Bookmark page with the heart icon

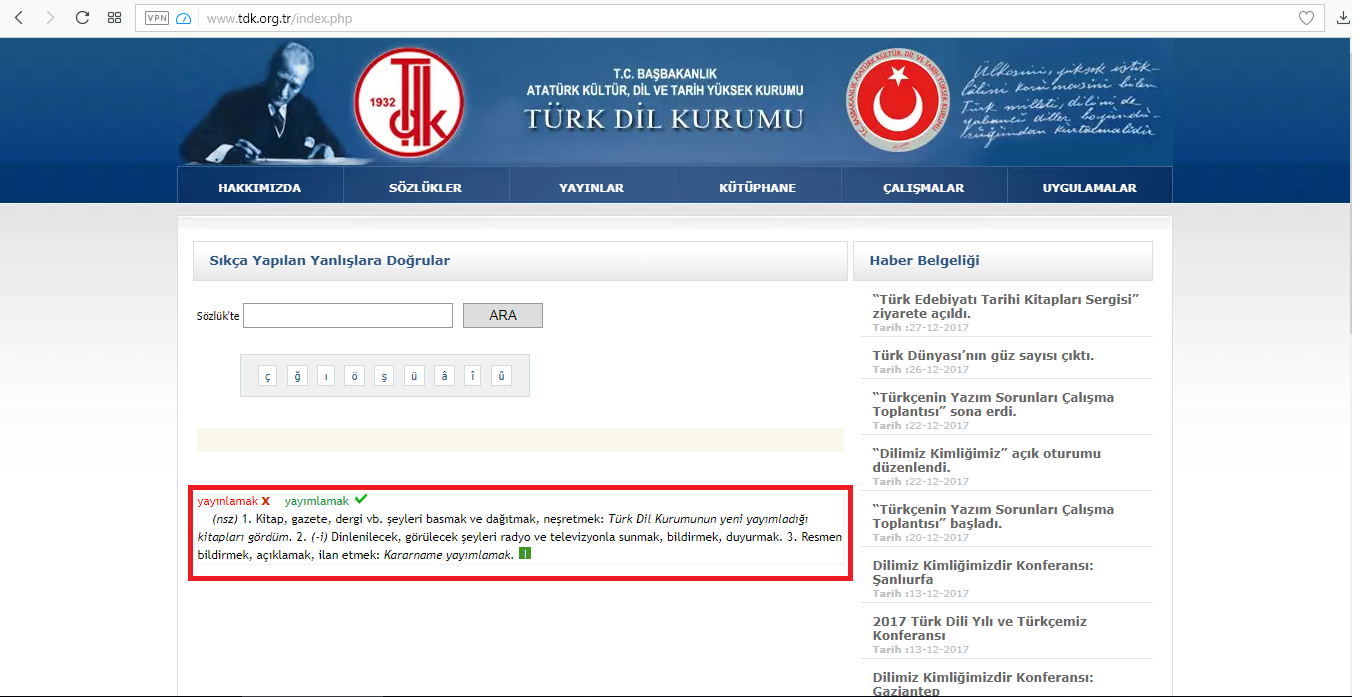[x=1306, y=18]
